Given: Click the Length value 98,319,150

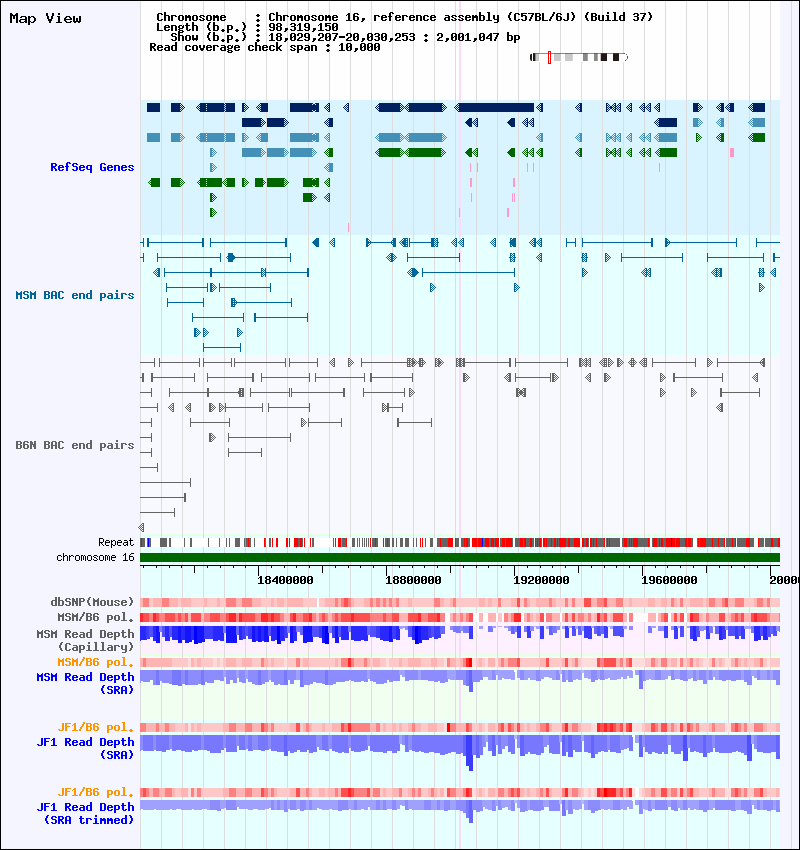Looking at the screenshot, I should (x=304, y=27).
